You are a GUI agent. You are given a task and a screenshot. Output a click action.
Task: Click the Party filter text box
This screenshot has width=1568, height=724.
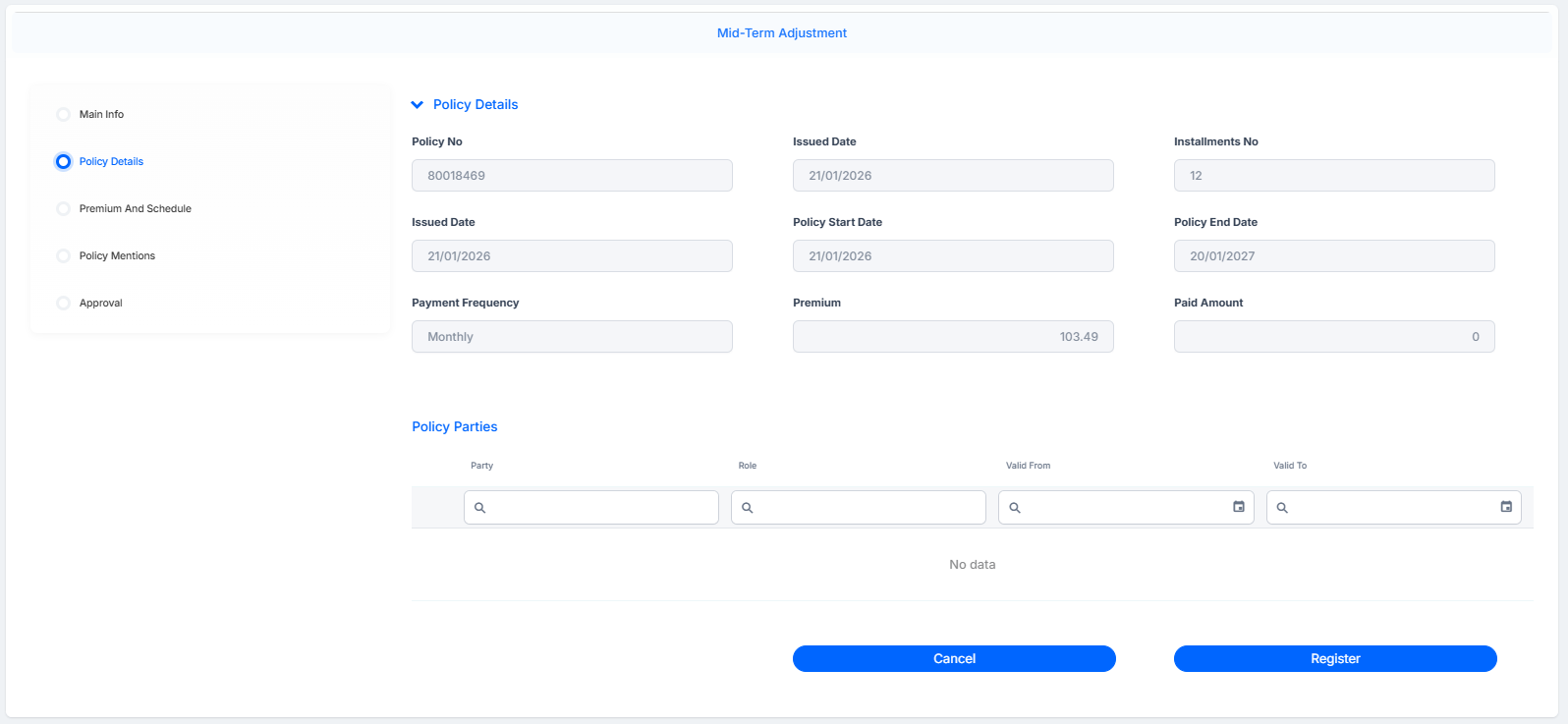(591, 508)
